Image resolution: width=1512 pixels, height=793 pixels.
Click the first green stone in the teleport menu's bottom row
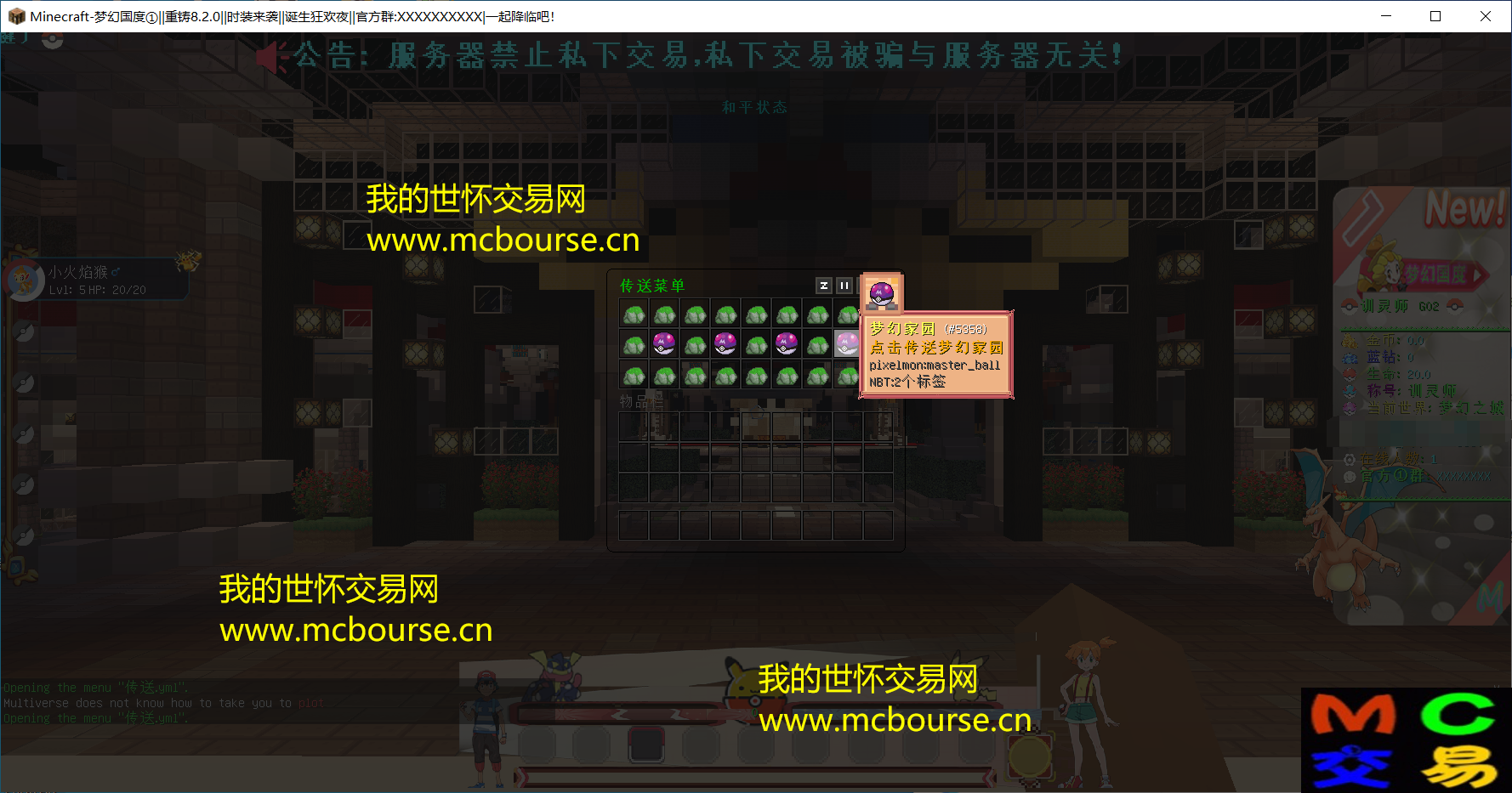(x=634, y=375)
